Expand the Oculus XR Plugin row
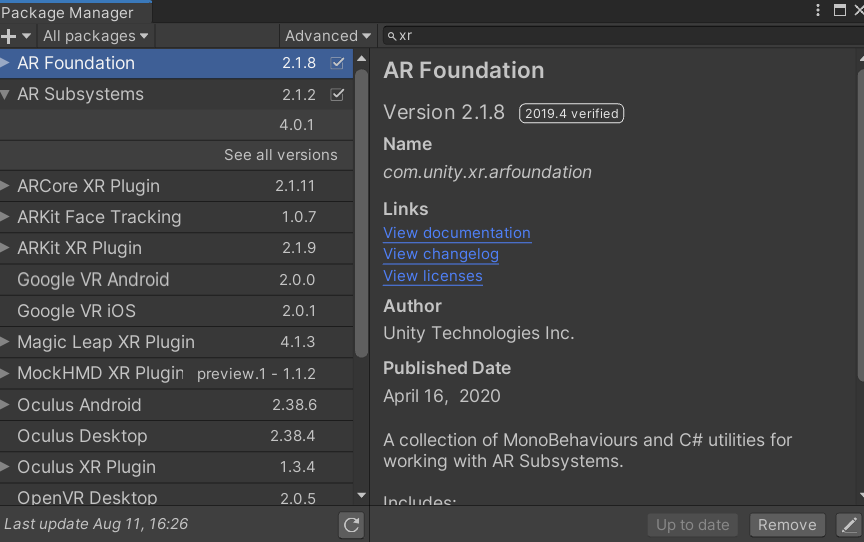Screen dimensions: 864x542 (x=5, y=467)
